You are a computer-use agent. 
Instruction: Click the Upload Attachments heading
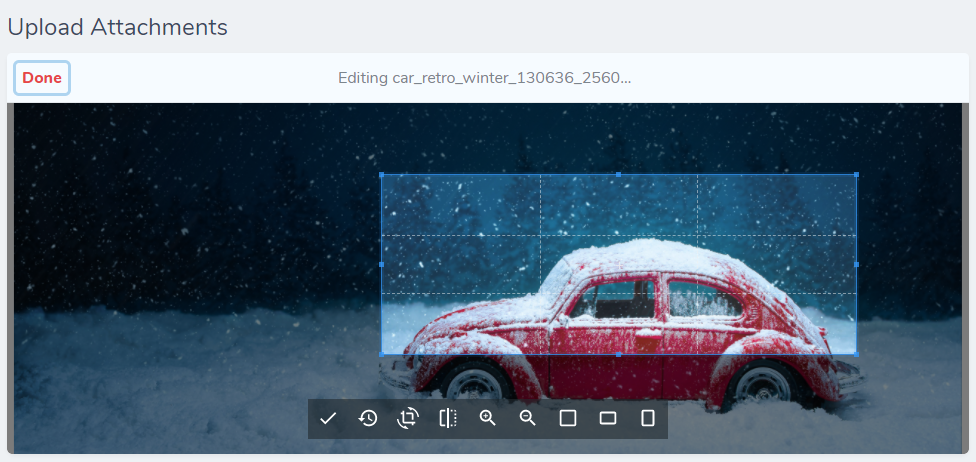coord(118,27)
